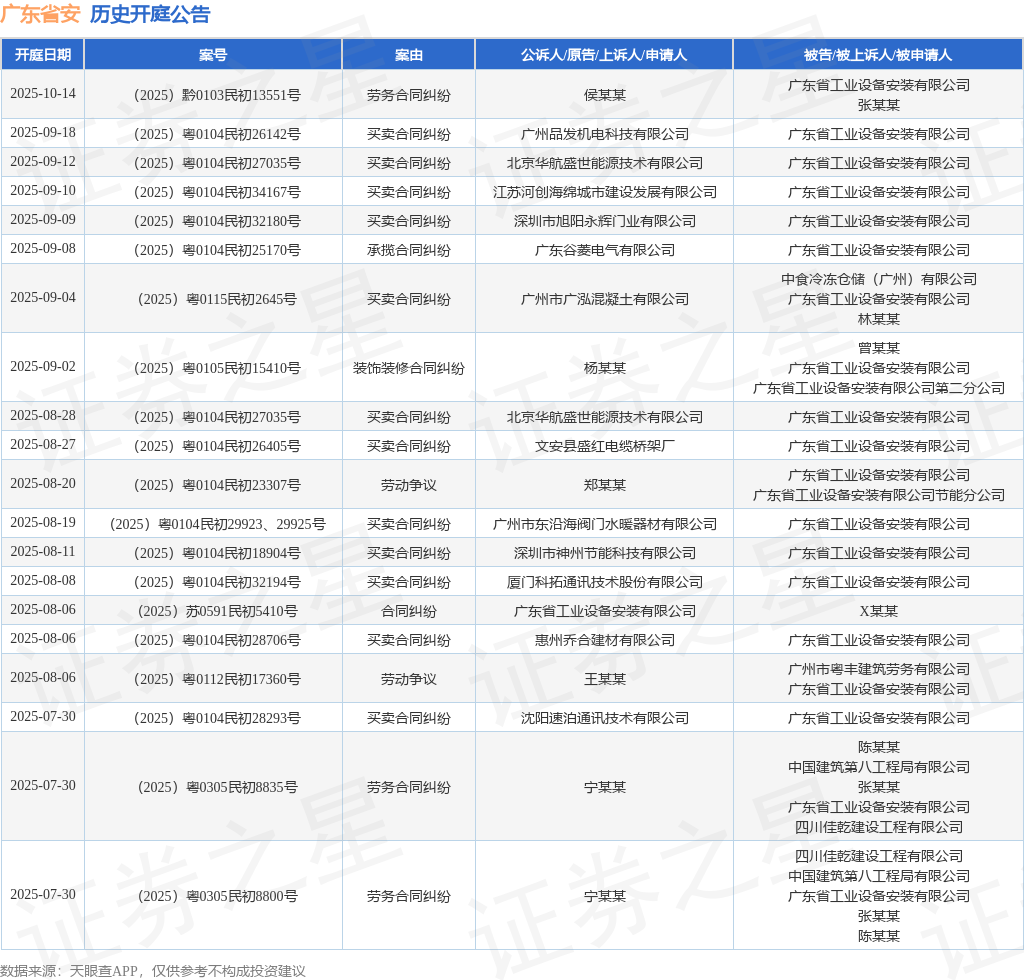Click plaintiff 王某某
Screen dimensions: 1024x980
click(x=605, y=679)
